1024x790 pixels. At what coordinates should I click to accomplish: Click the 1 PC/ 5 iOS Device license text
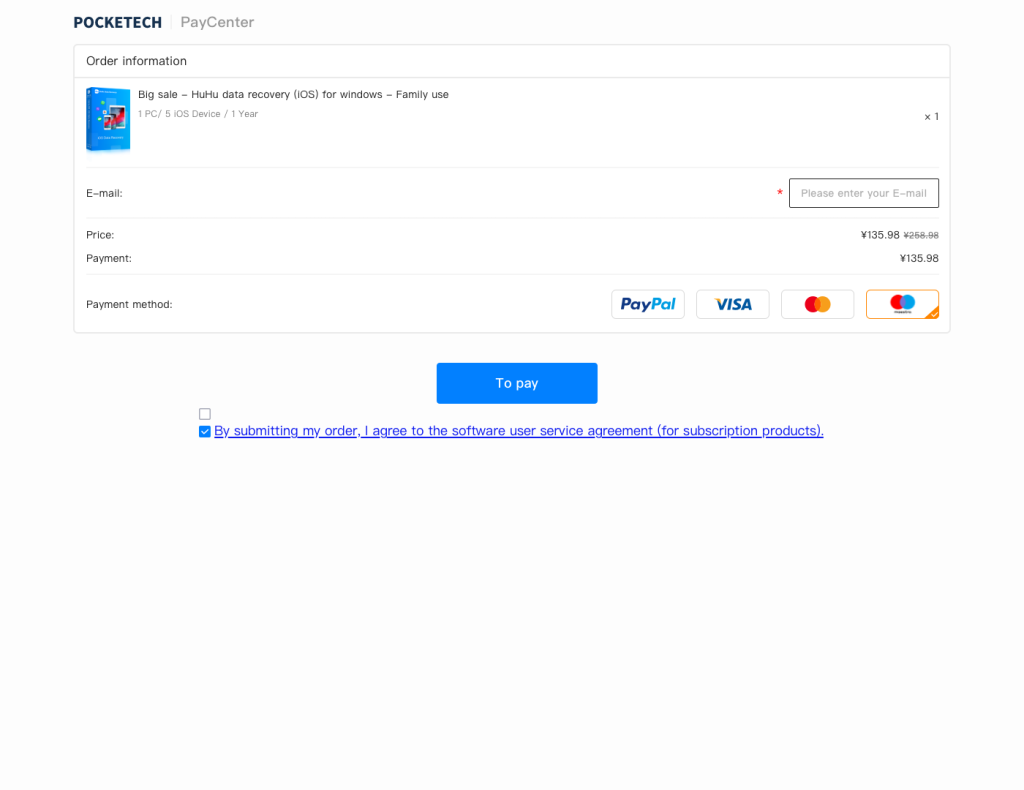click(198, 114)
